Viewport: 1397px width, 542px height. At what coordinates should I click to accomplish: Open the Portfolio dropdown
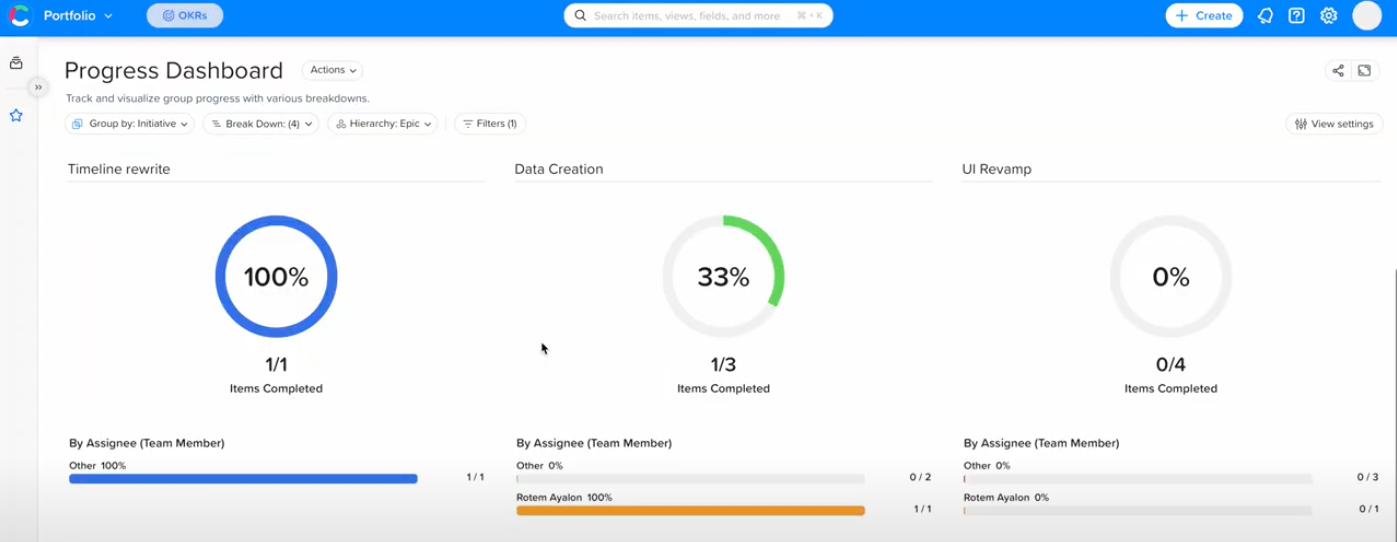[78, 16]
